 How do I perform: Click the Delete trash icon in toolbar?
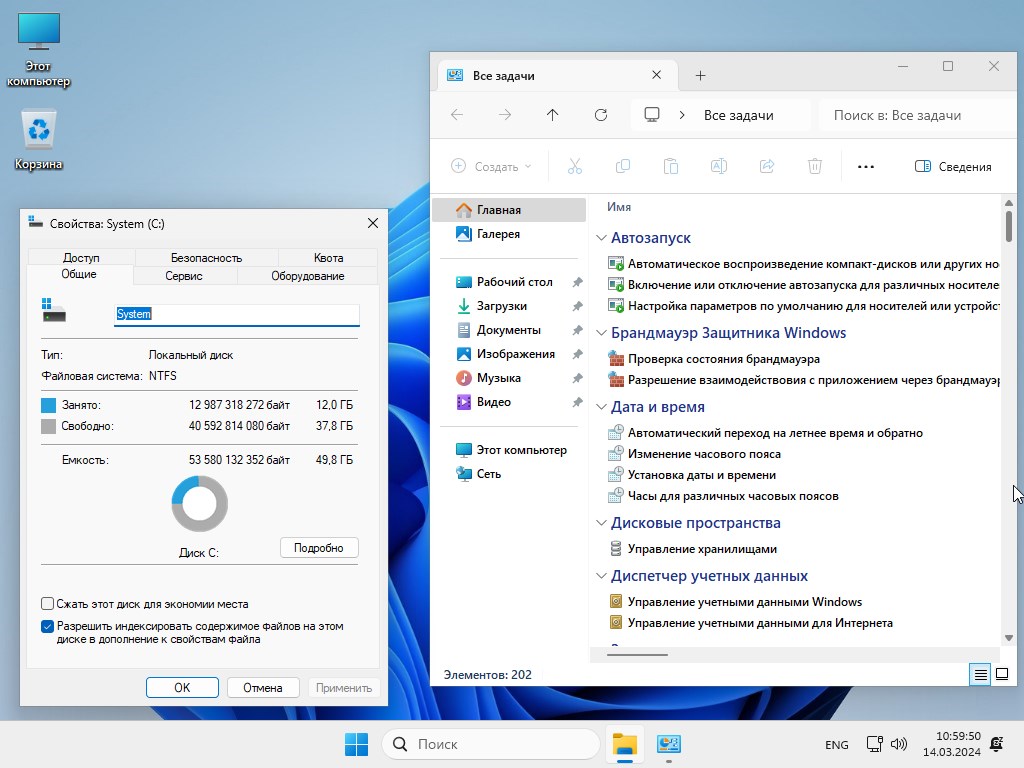pyautogui.click(x=815, y=167)
